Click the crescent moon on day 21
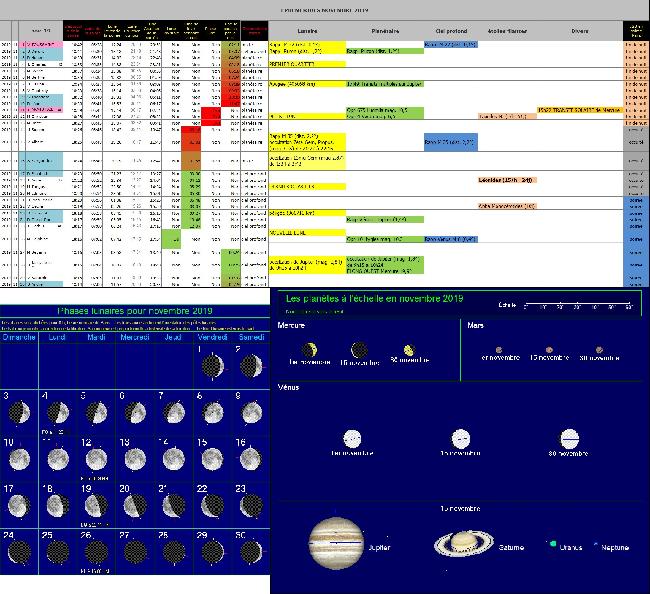The height and width of the screenshot is (594, 650). click(x=174, y=506)
